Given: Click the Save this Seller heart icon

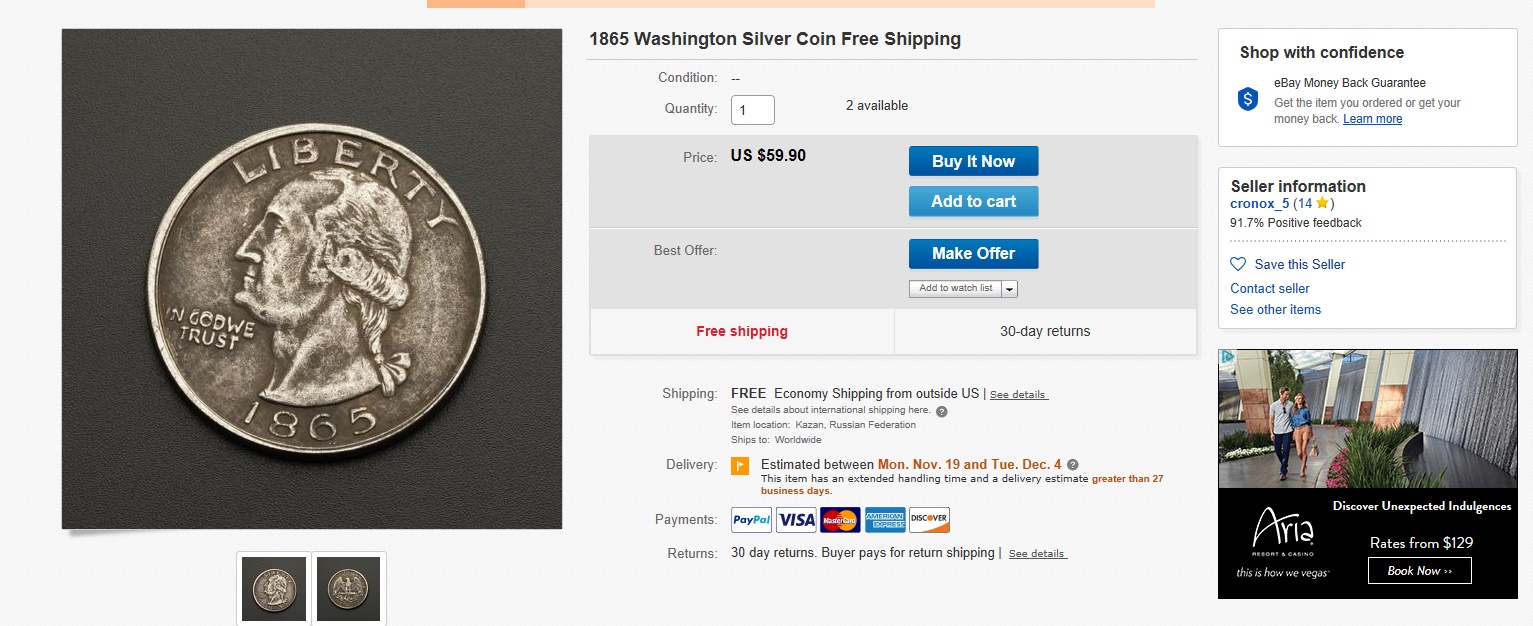Looking at the screenshot, I should tap(1238, 264).
